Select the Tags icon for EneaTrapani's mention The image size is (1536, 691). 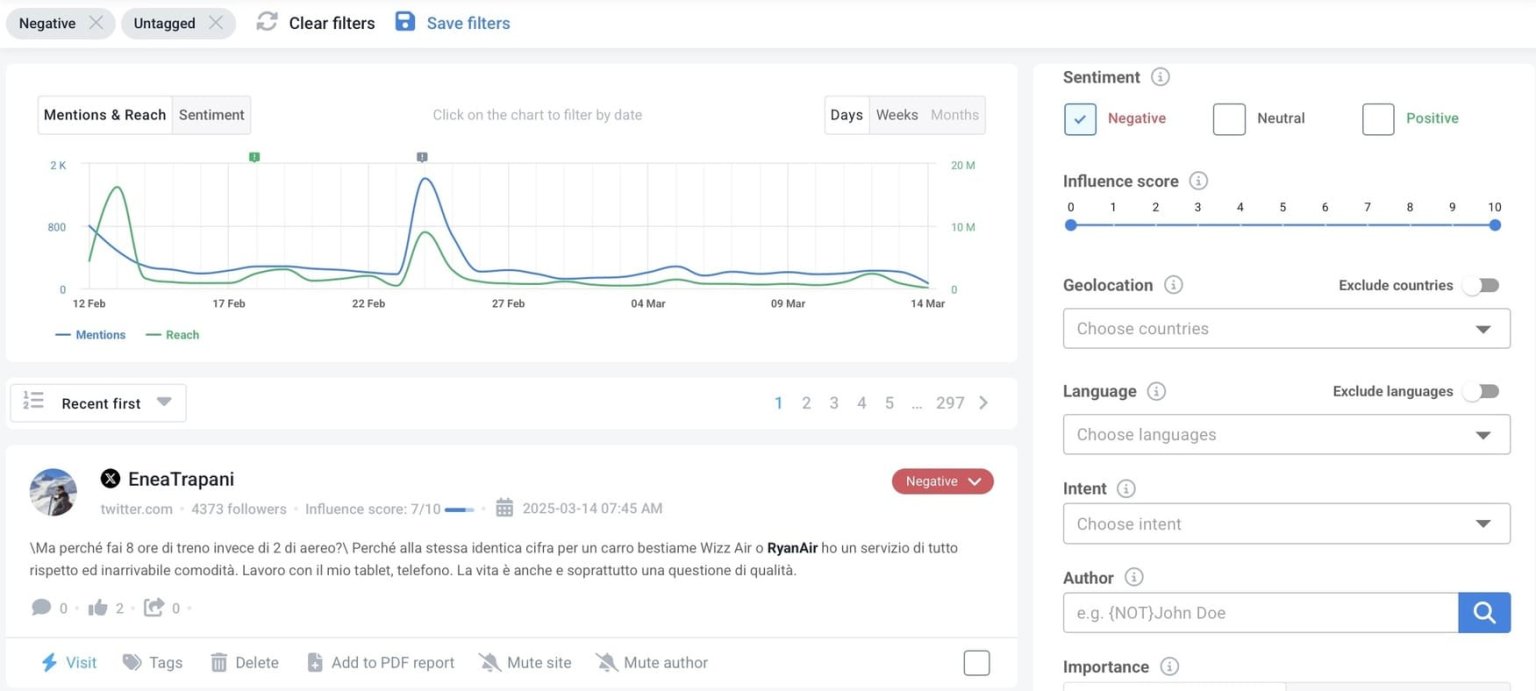[x=131, y=662]
